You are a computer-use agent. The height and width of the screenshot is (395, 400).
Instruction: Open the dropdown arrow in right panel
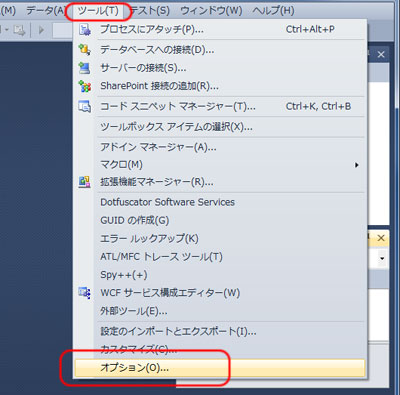[x=382, y=259]
